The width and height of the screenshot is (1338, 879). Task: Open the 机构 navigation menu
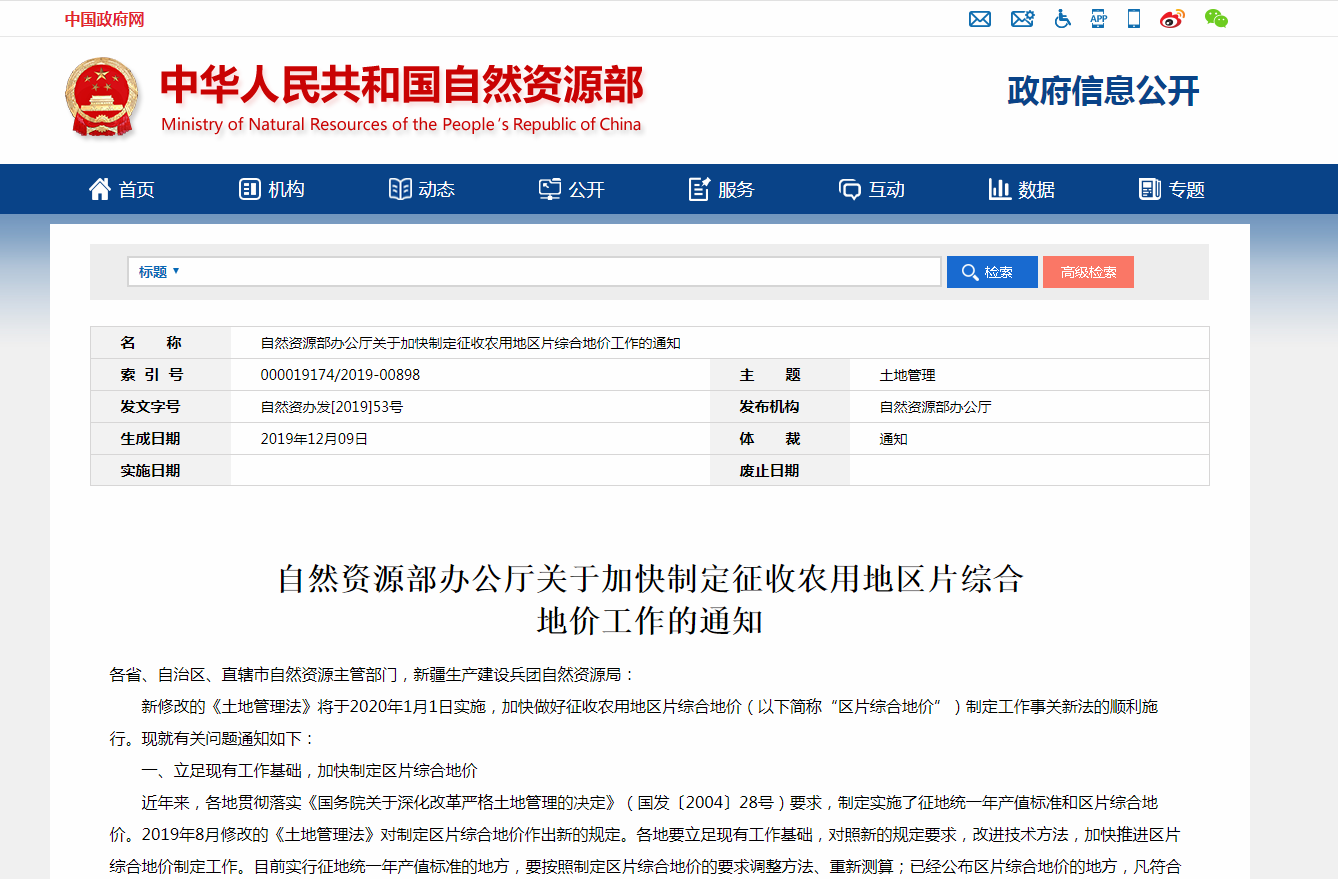(x=272, y=189)
